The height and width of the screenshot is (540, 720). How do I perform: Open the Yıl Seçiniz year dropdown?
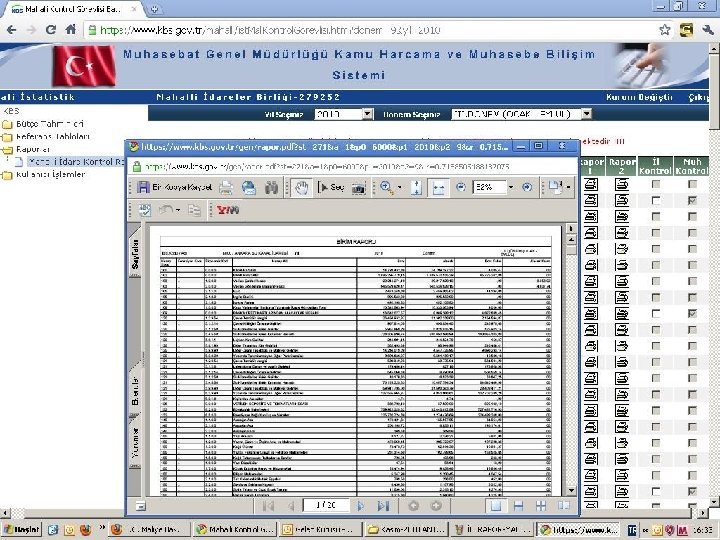343,114
